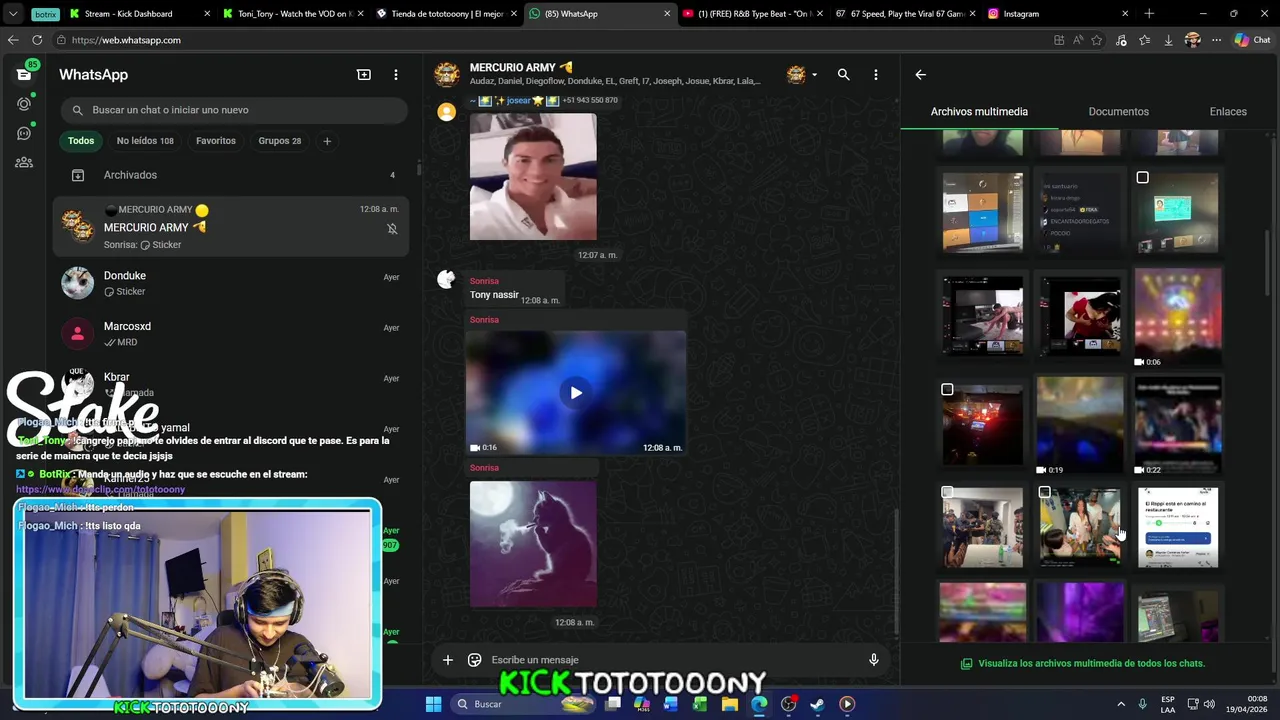Open Rappi restaurant screenshot thumbnail
This screenshot has width=1280, height=720.
coord(1178,527)
